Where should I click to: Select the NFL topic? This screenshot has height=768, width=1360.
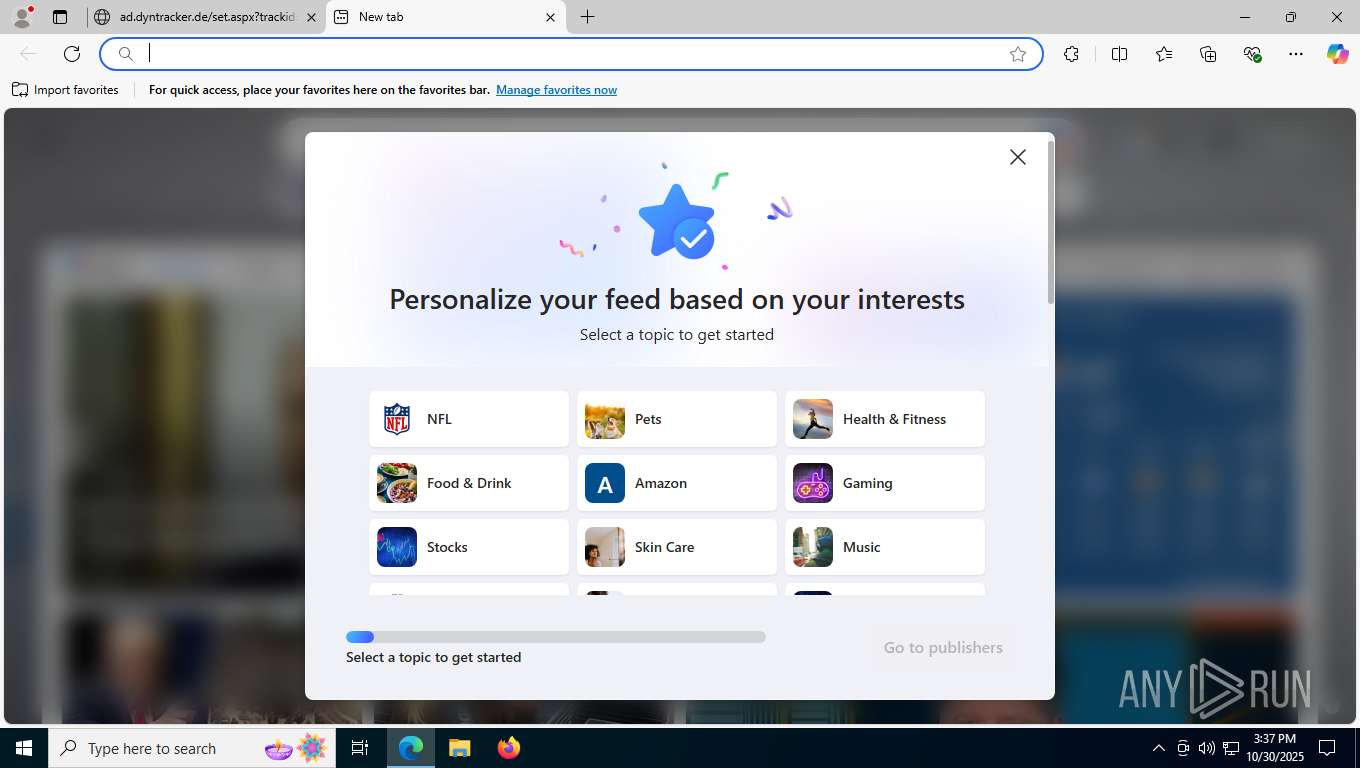point(469,419)
